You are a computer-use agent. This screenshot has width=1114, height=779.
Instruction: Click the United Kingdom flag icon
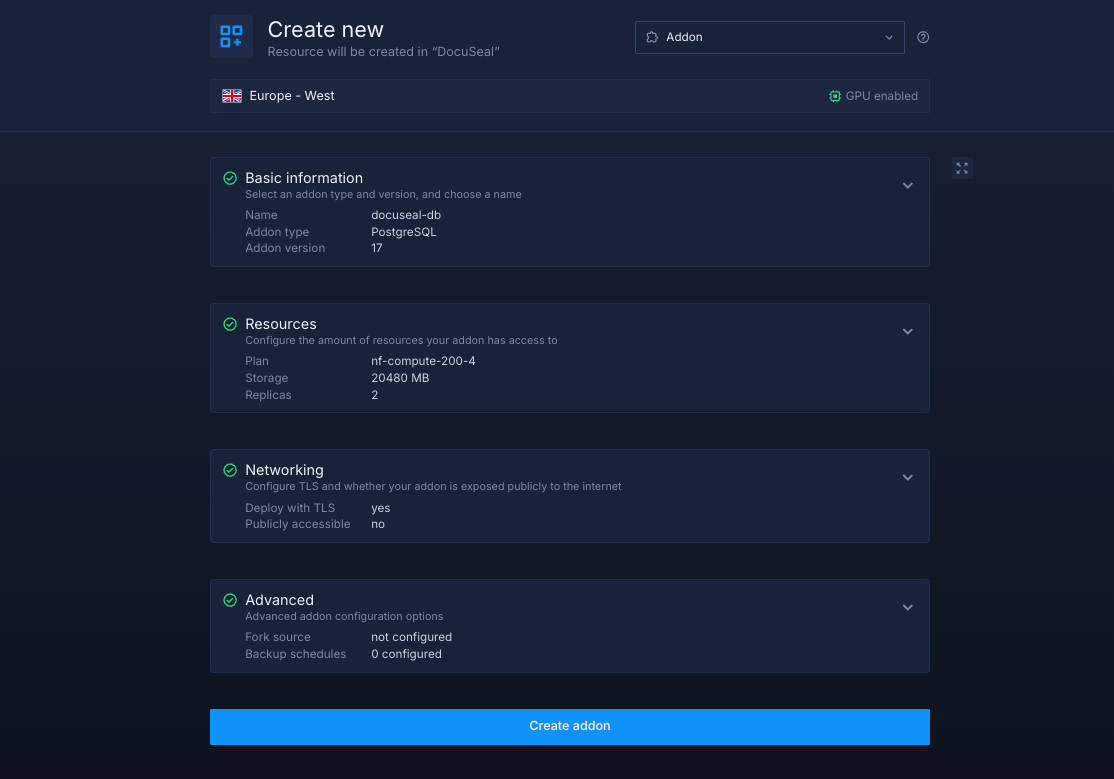[232, 96]
